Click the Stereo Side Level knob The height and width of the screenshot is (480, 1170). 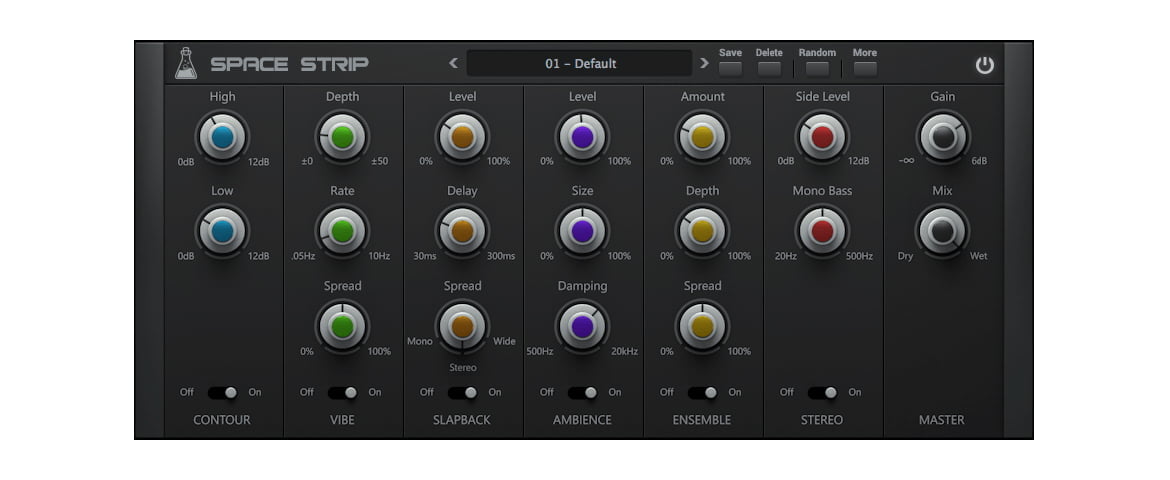(x=822, y=137)
